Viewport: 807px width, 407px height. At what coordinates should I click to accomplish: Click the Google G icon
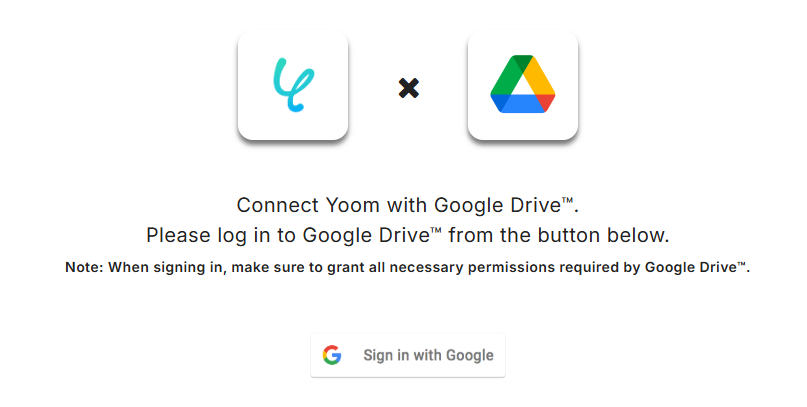[332, 355]
